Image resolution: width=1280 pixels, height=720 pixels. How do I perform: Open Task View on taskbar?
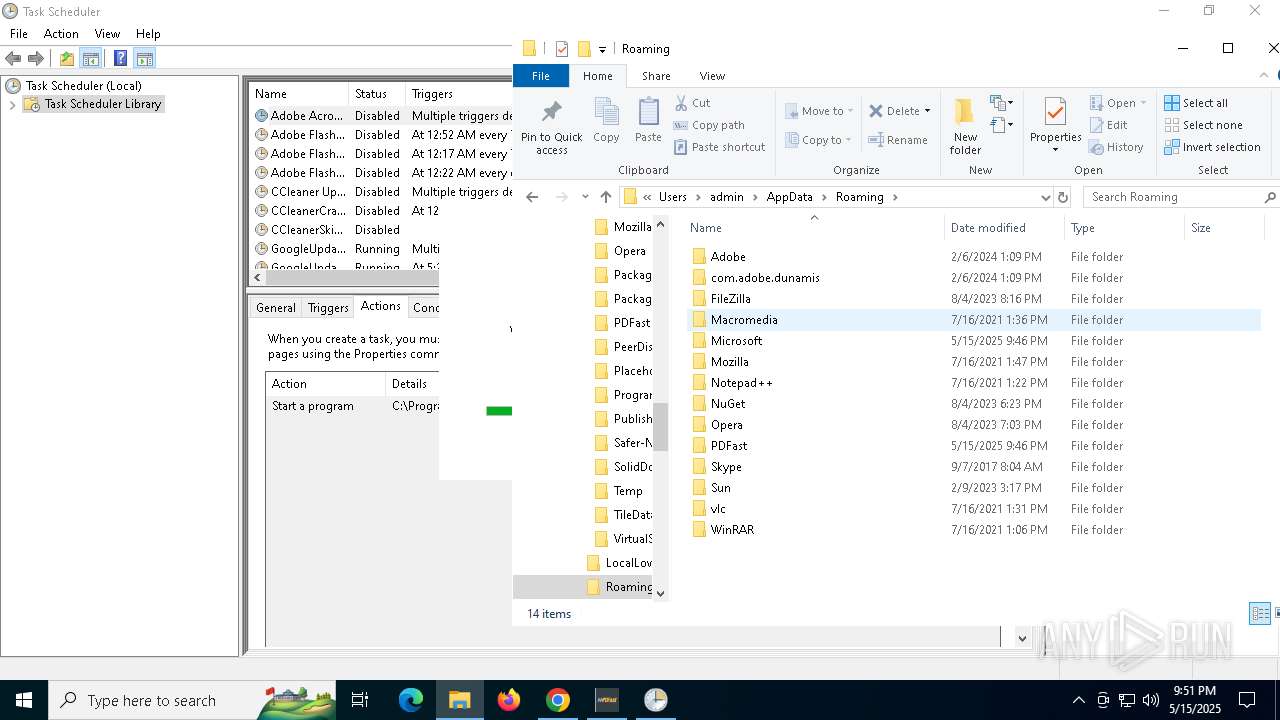[x=360, y=700]
